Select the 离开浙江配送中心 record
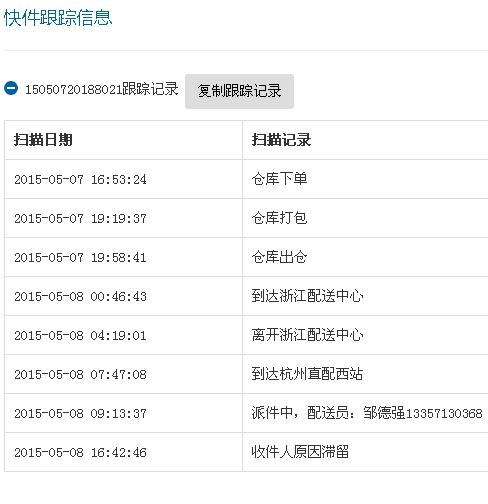488x504 pixels. [307, 335]
